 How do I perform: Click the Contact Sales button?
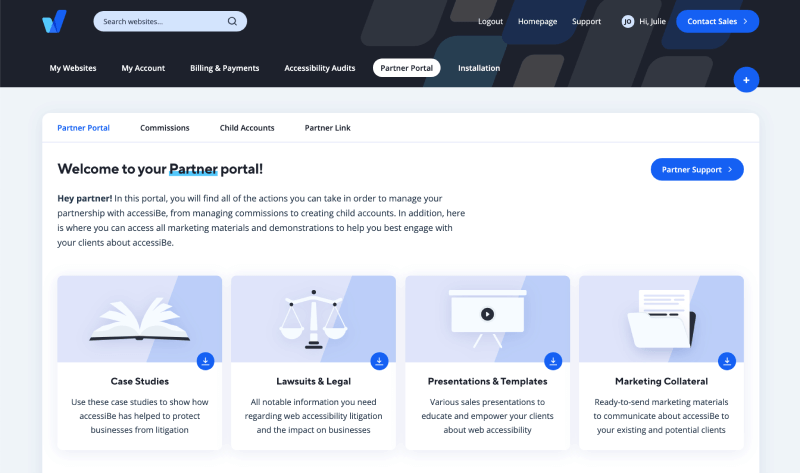click(x=717, y=21)
